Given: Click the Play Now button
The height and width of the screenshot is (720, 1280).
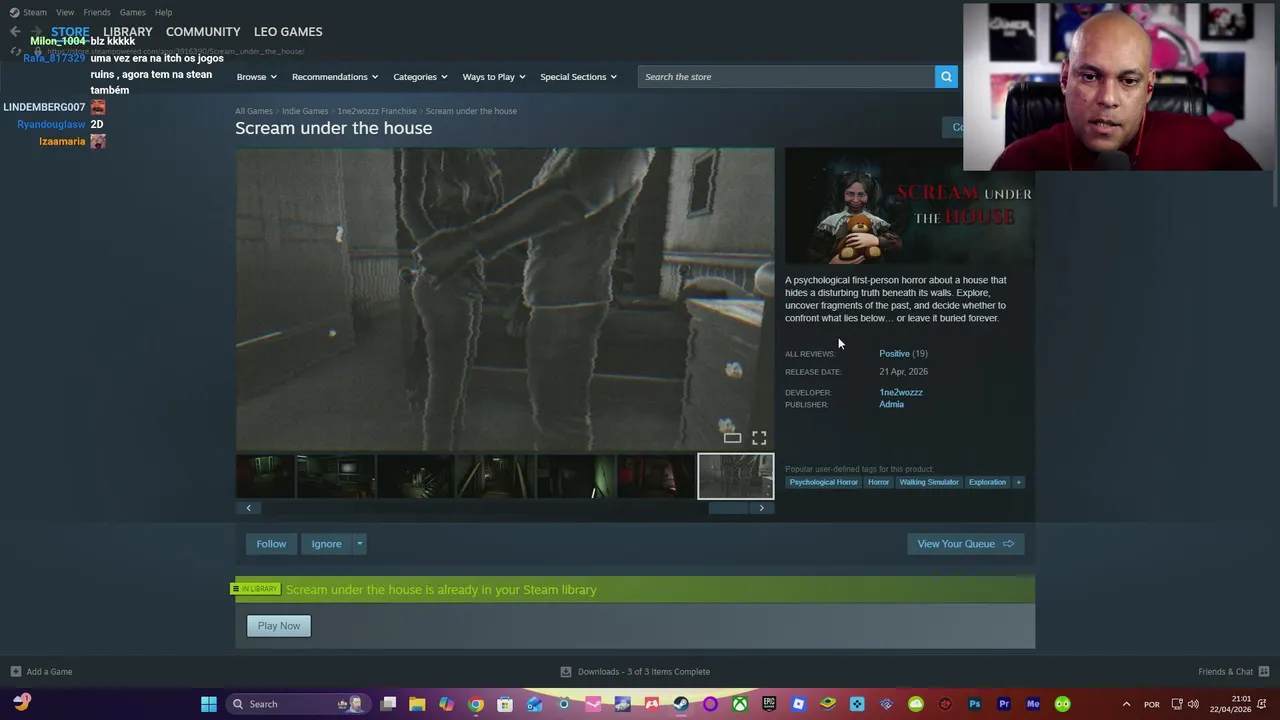Looking at the screenshot, I should [279, 626].
